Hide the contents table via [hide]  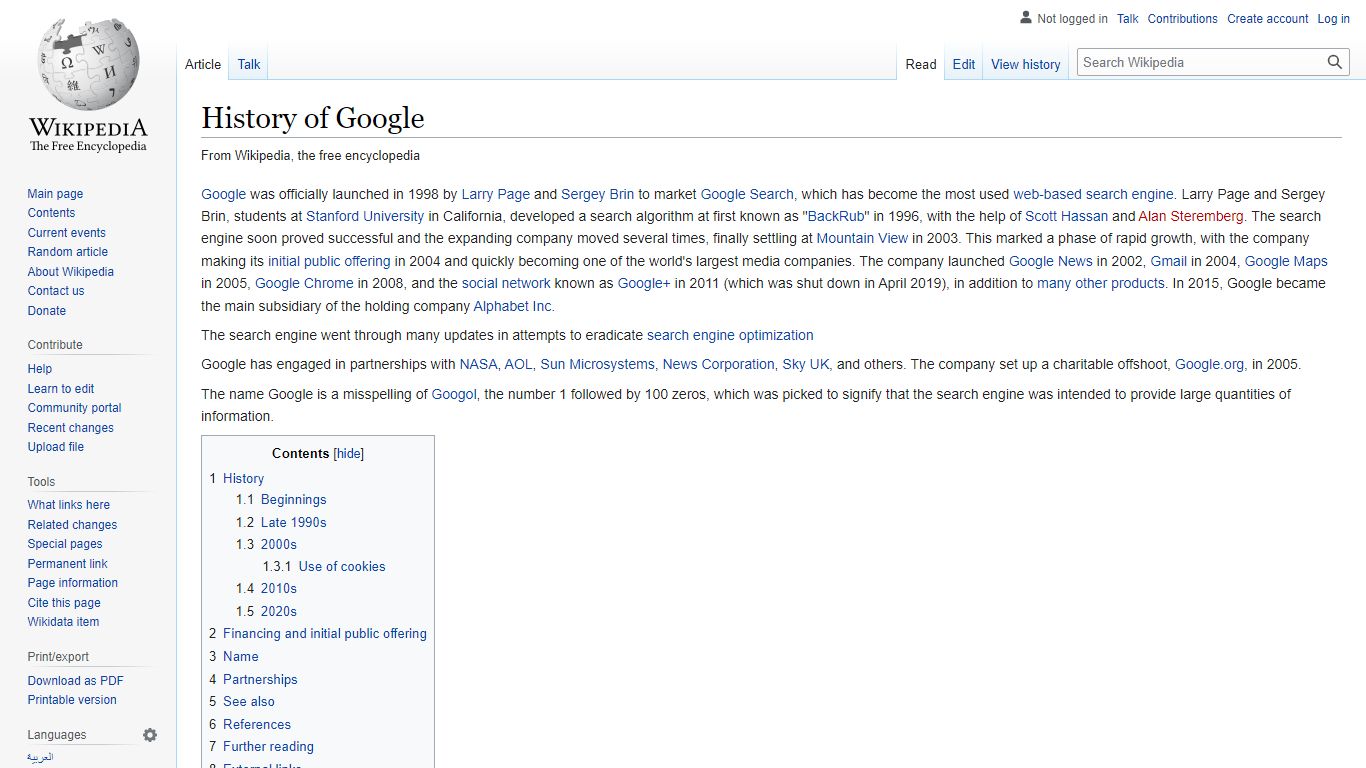click(x=349, y=453)
